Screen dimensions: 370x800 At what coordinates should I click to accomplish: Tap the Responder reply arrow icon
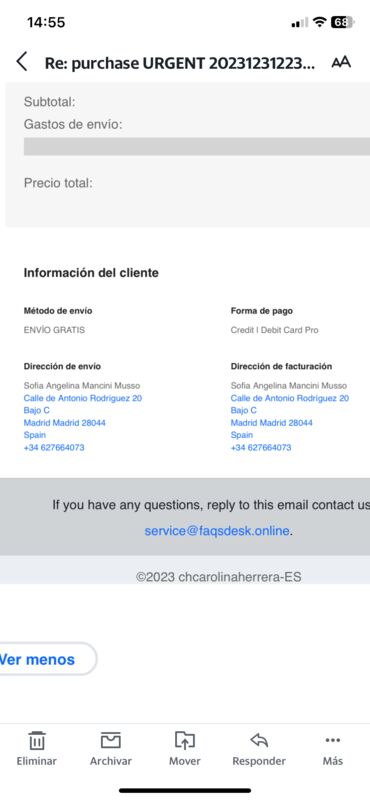(x=259, y=740)
